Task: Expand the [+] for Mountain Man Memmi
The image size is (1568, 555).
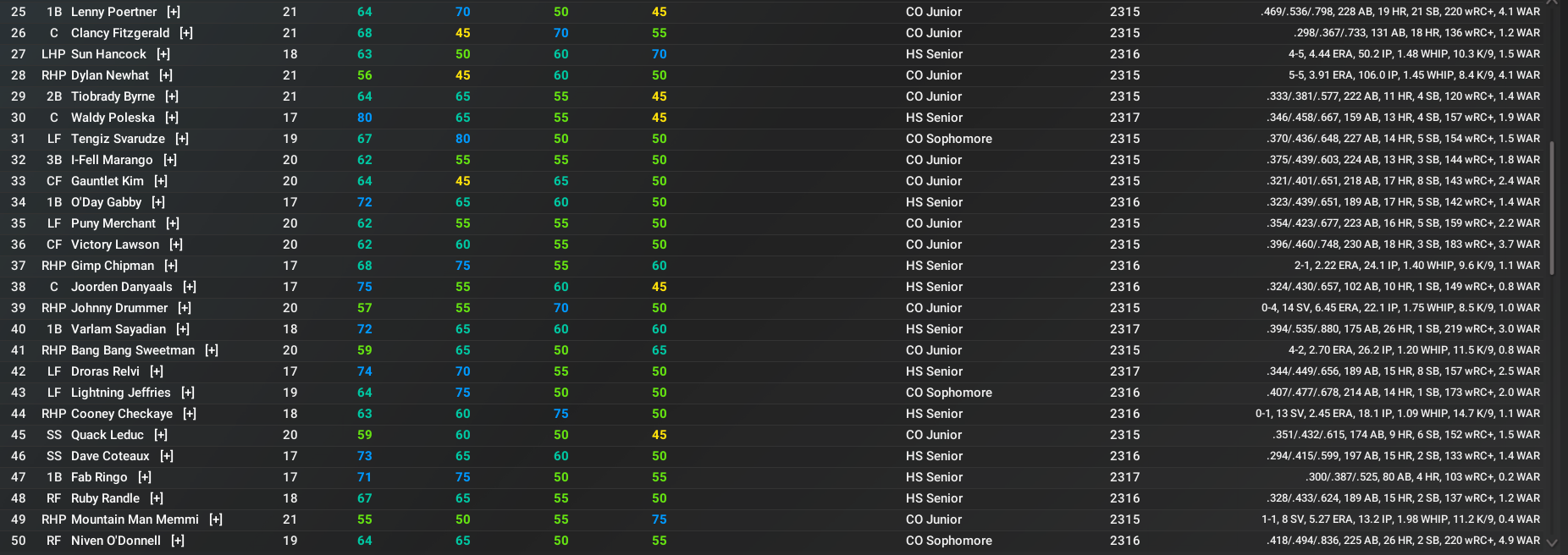Action: (x=216, y=519)
